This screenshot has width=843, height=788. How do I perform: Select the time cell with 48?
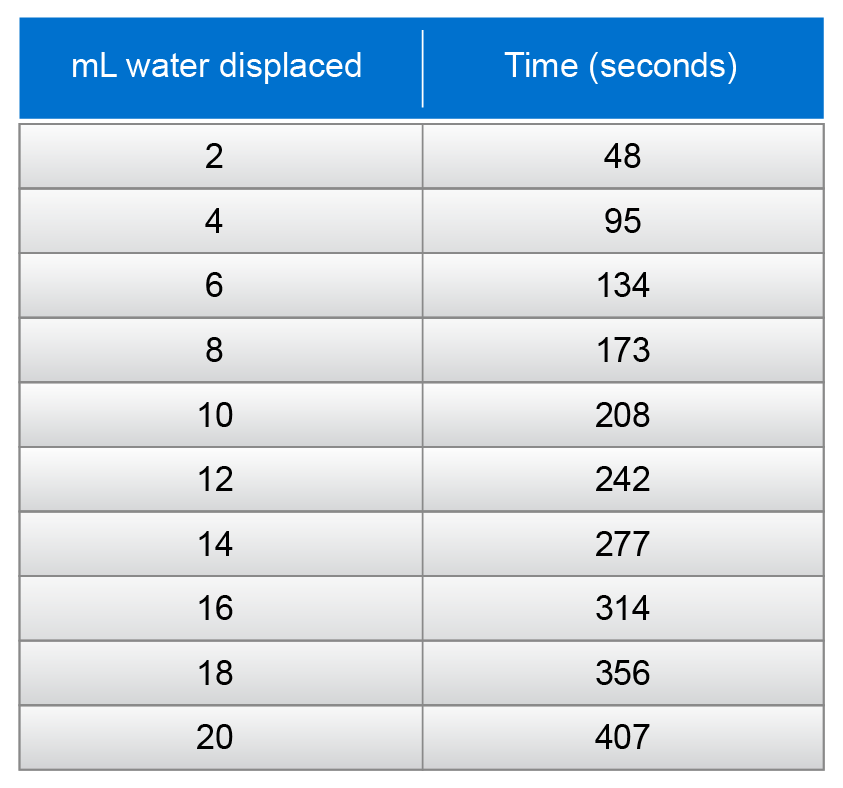pos(622,156)
